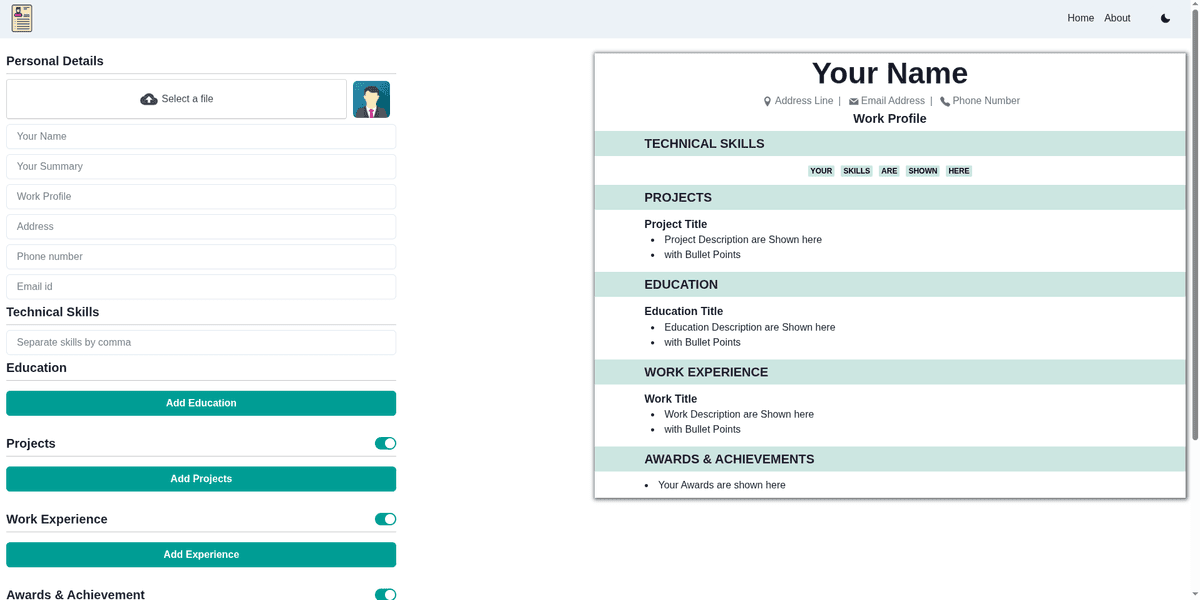Click the Your Name input field

[x=201, y=136]
